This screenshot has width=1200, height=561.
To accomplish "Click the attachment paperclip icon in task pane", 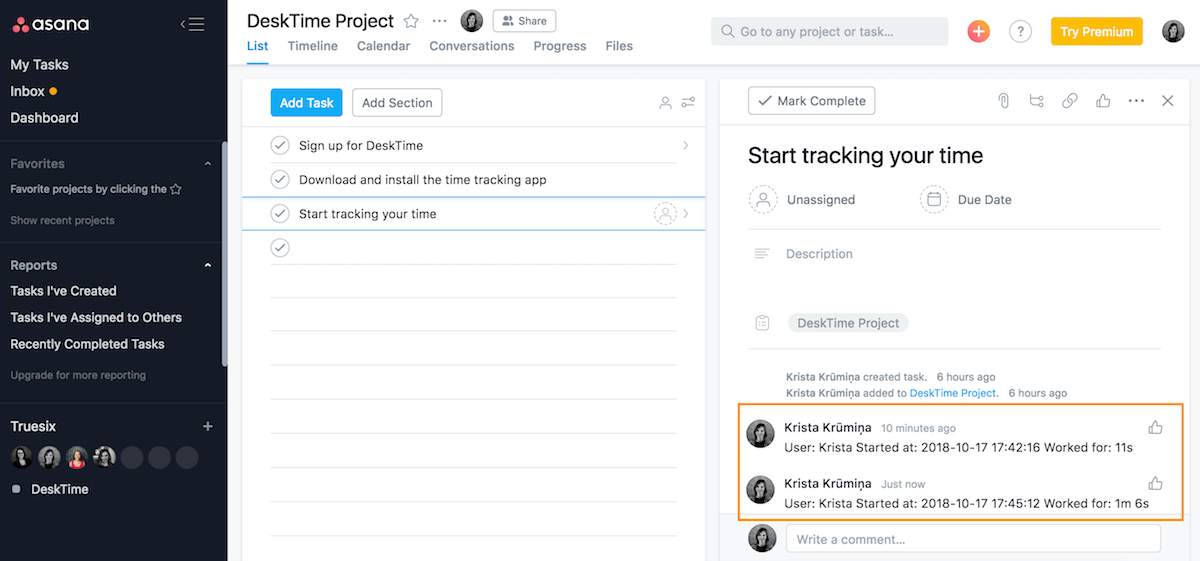I will coord(1004,101).
